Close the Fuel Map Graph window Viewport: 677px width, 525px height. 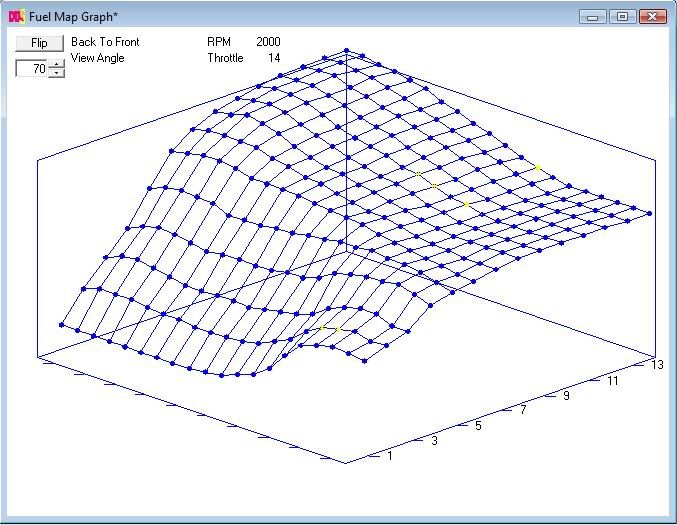click(652, 17)
